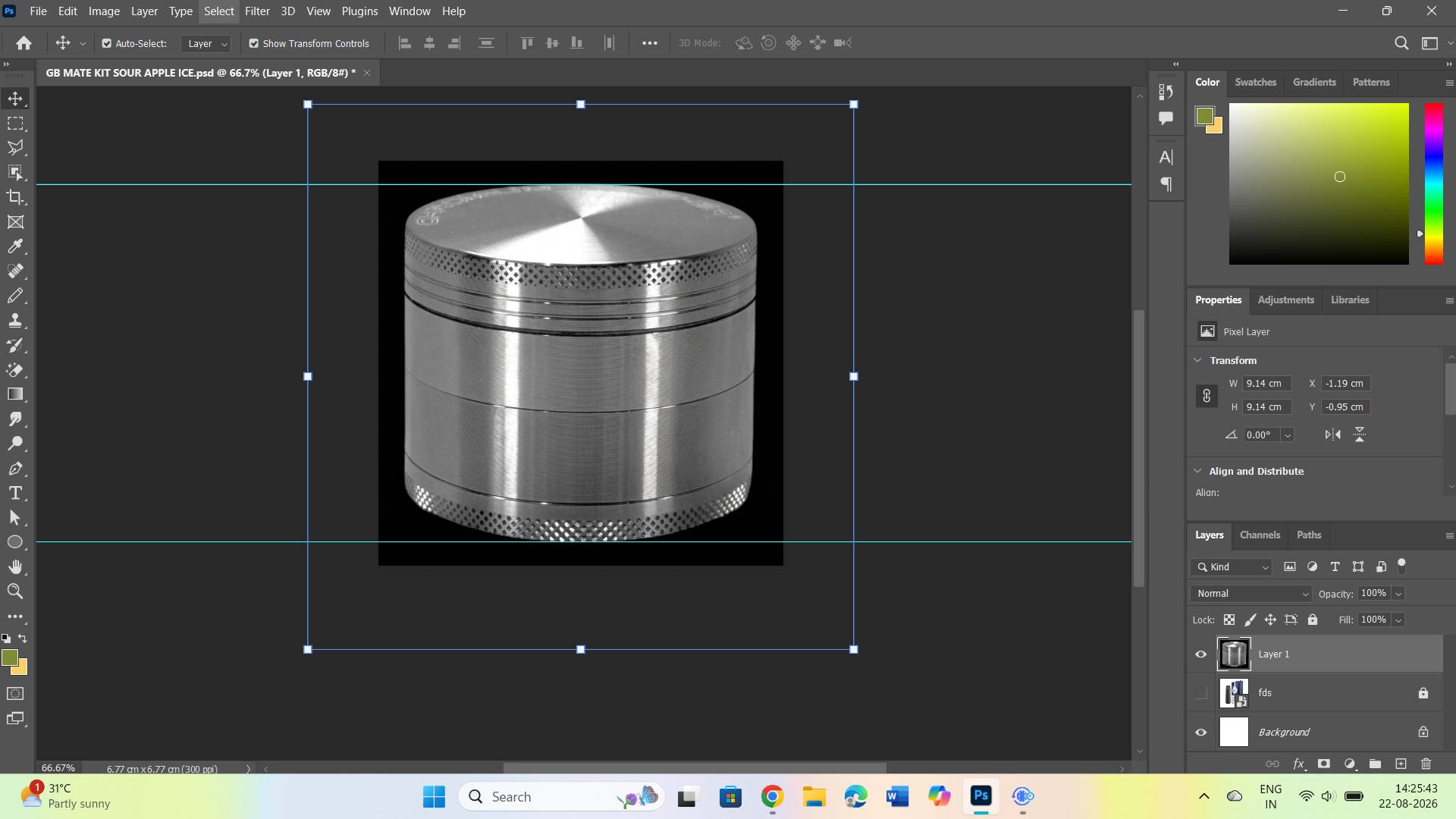1456x819 pixels.
Task: Open Auto-Select Layer dropdown
Action: point(206,43)
